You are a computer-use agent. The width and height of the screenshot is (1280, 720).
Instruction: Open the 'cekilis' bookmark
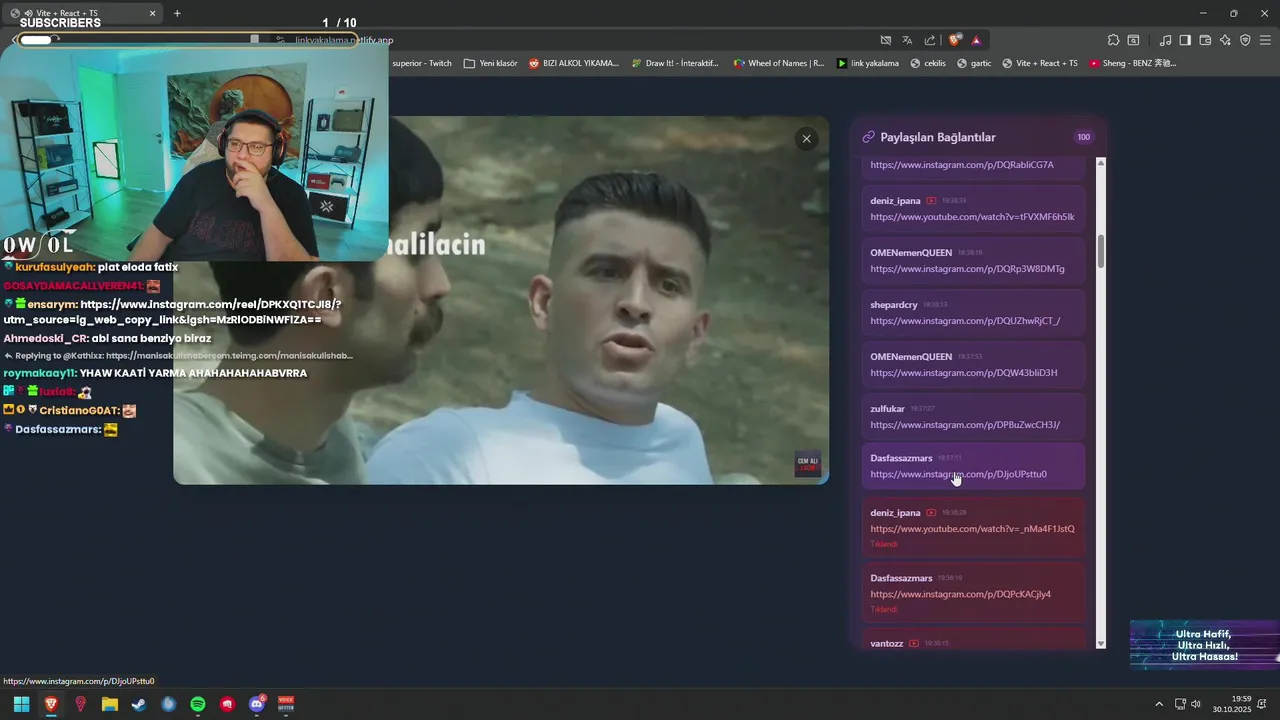pyautogui.click(x=927, y=63)
